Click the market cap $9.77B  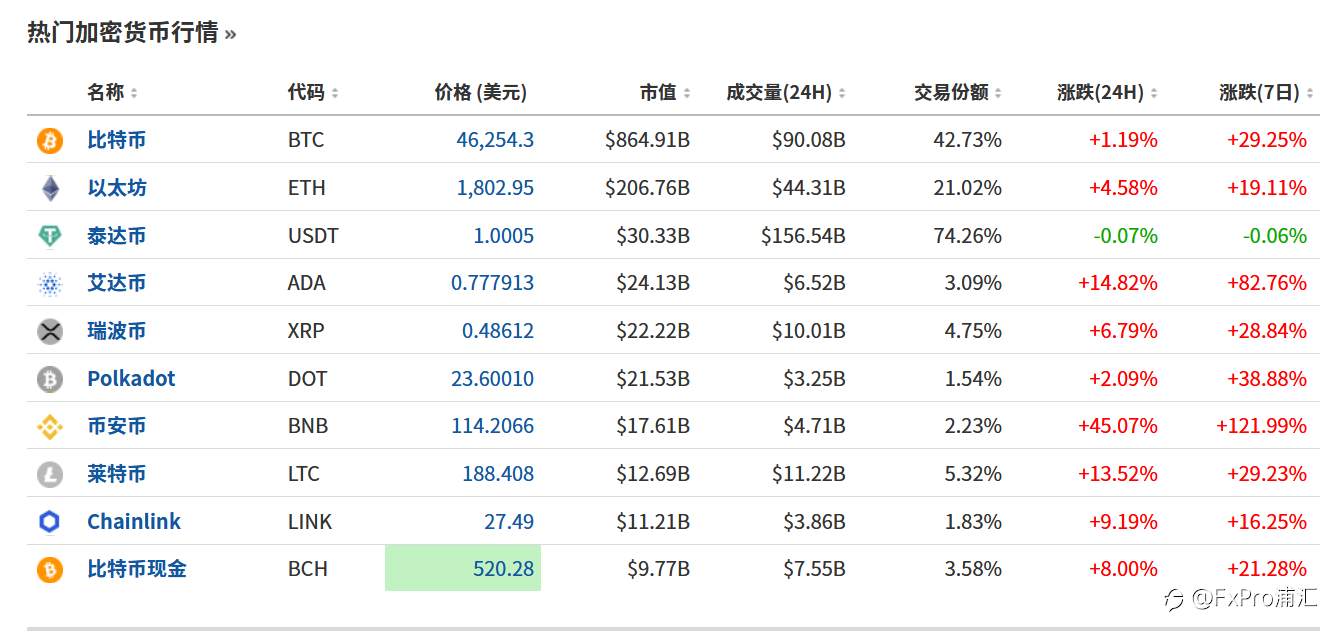[x=658, y=569]
